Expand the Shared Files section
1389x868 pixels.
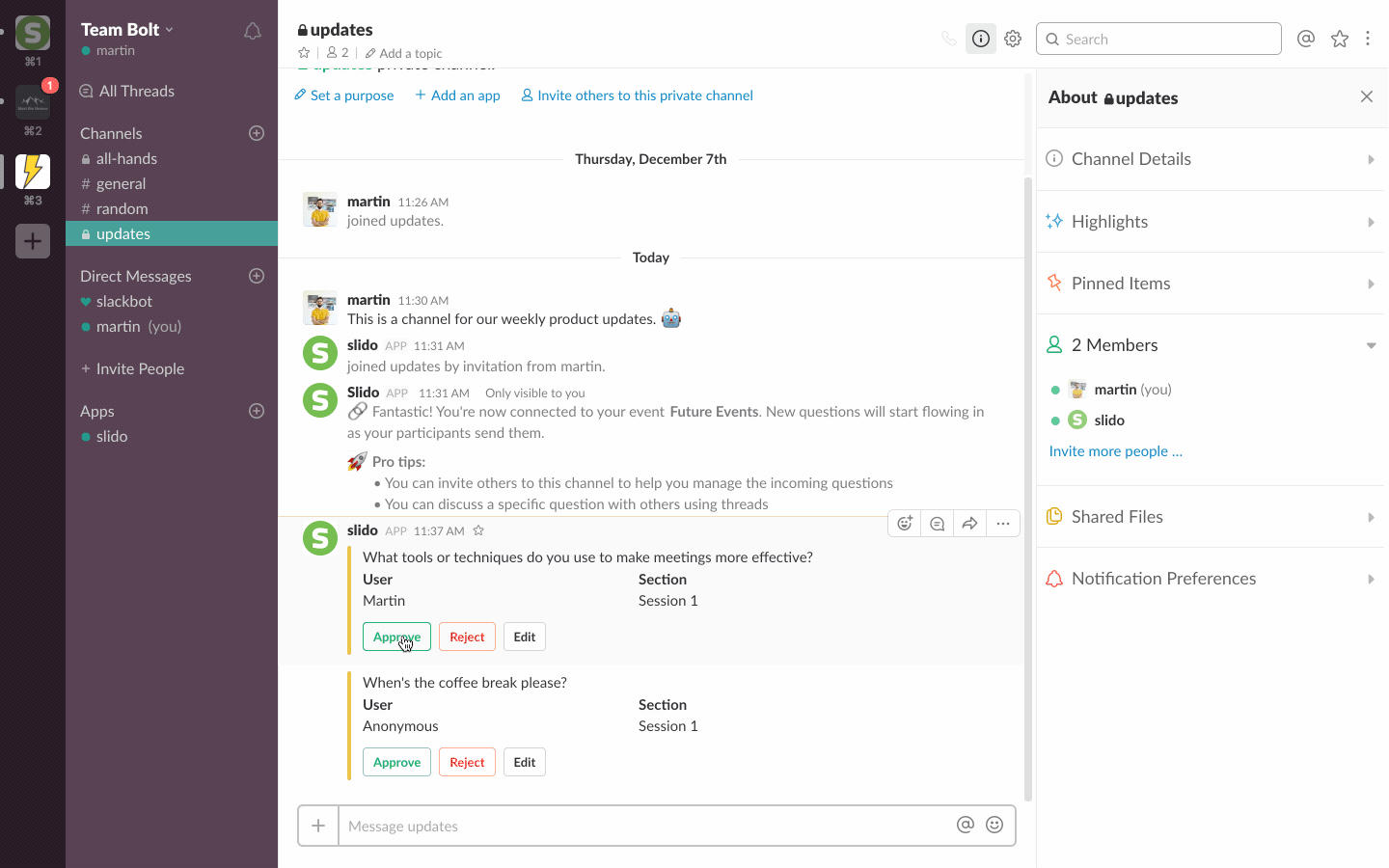[x=1212, y=517]
